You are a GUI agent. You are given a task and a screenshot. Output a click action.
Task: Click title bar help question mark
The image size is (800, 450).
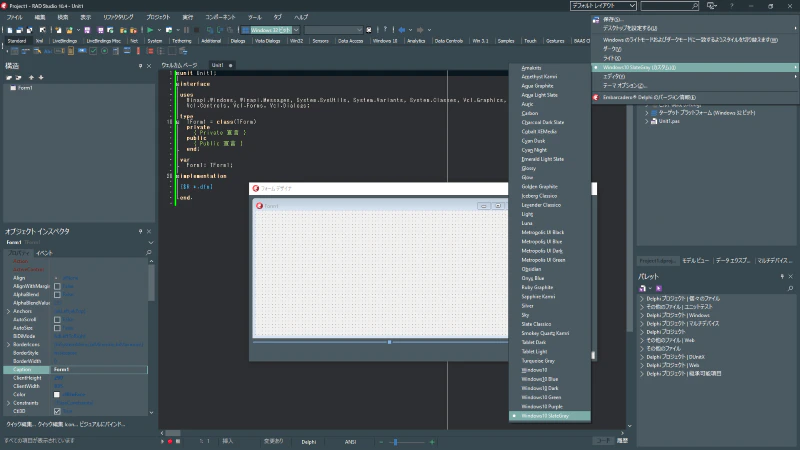tap(732, 6)
